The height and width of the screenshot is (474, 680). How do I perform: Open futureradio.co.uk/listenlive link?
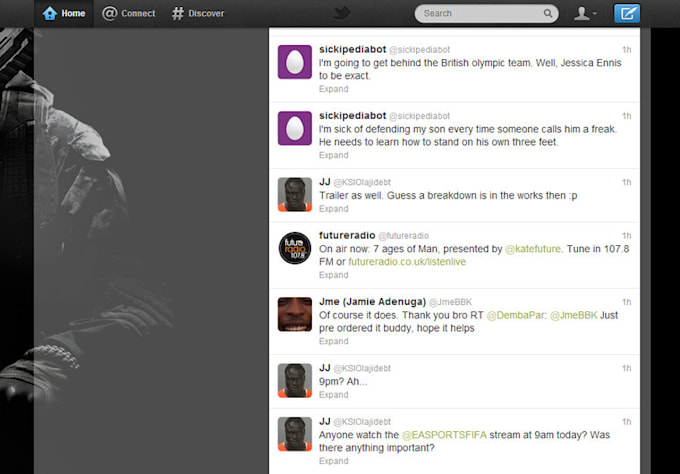(407, 262)
